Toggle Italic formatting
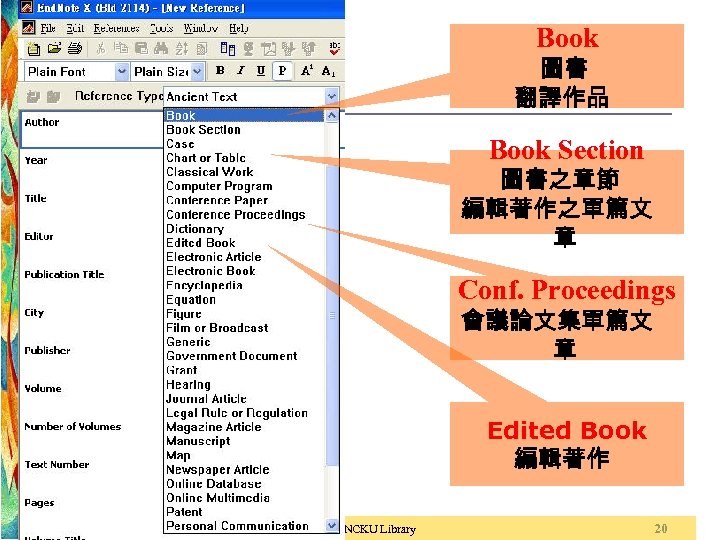Viewport: 720px width, 540px height. tap(241, 71)
